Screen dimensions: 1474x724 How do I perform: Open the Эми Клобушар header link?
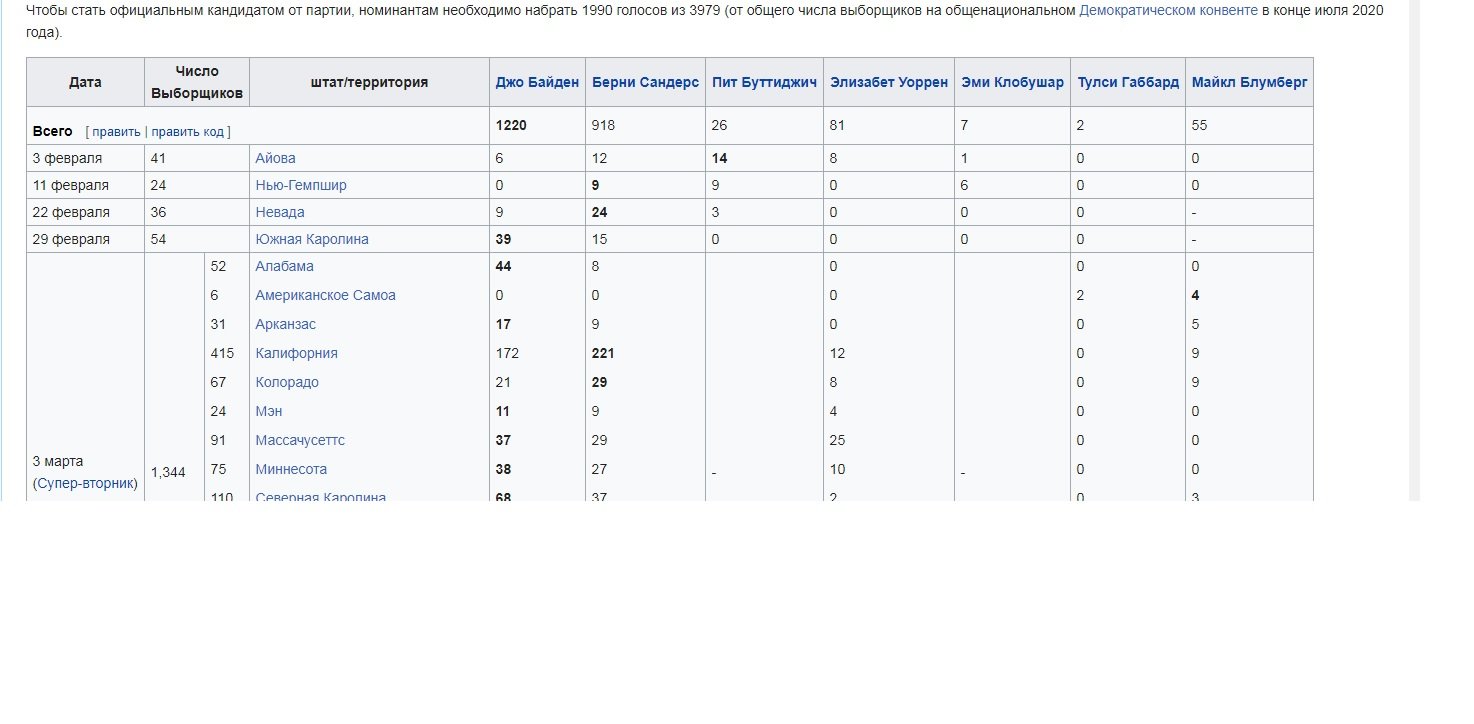pos(1012,83)
